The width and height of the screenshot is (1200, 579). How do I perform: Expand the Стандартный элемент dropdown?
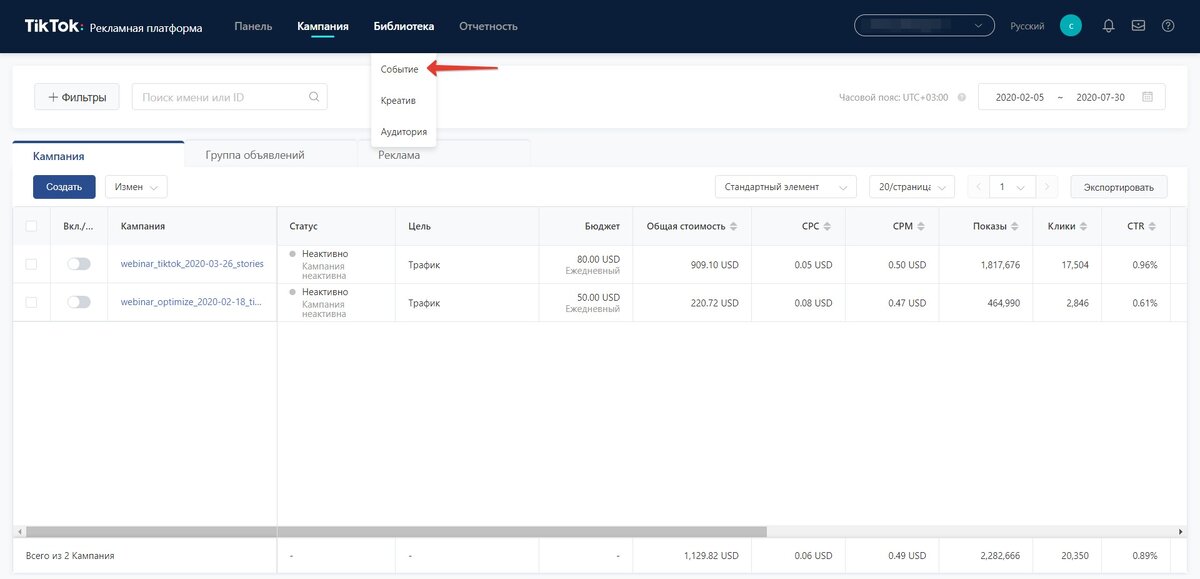(x=785, y=187)
